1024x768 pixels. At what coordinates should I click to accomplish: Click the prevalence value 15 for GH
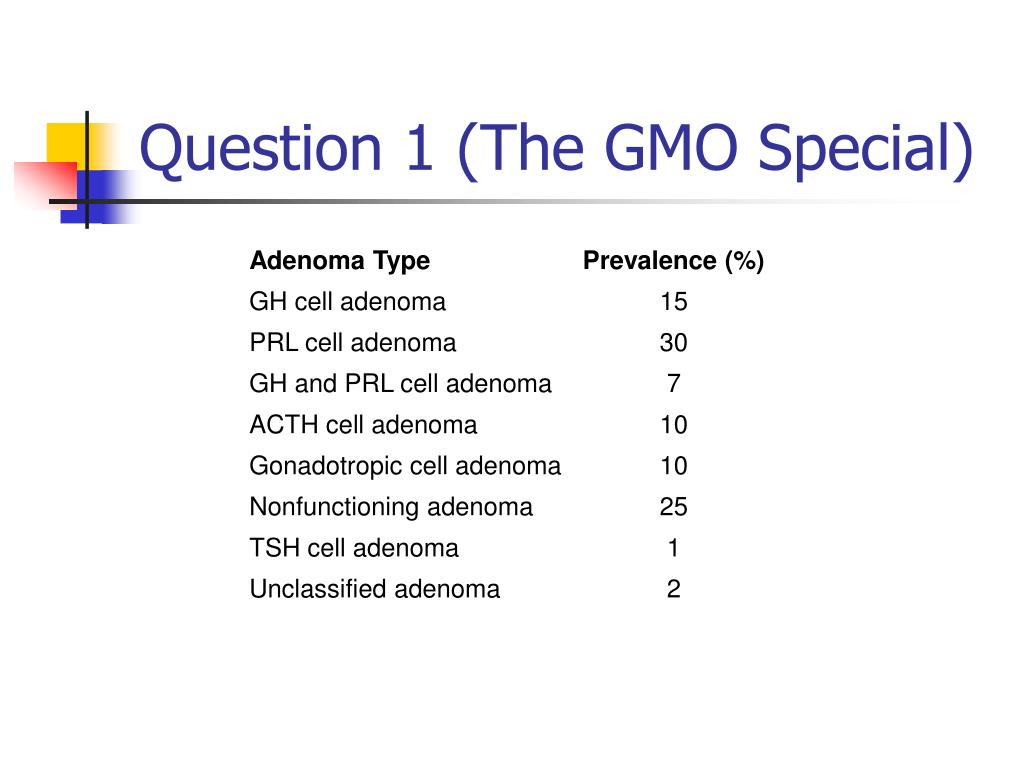pos(673,302)
